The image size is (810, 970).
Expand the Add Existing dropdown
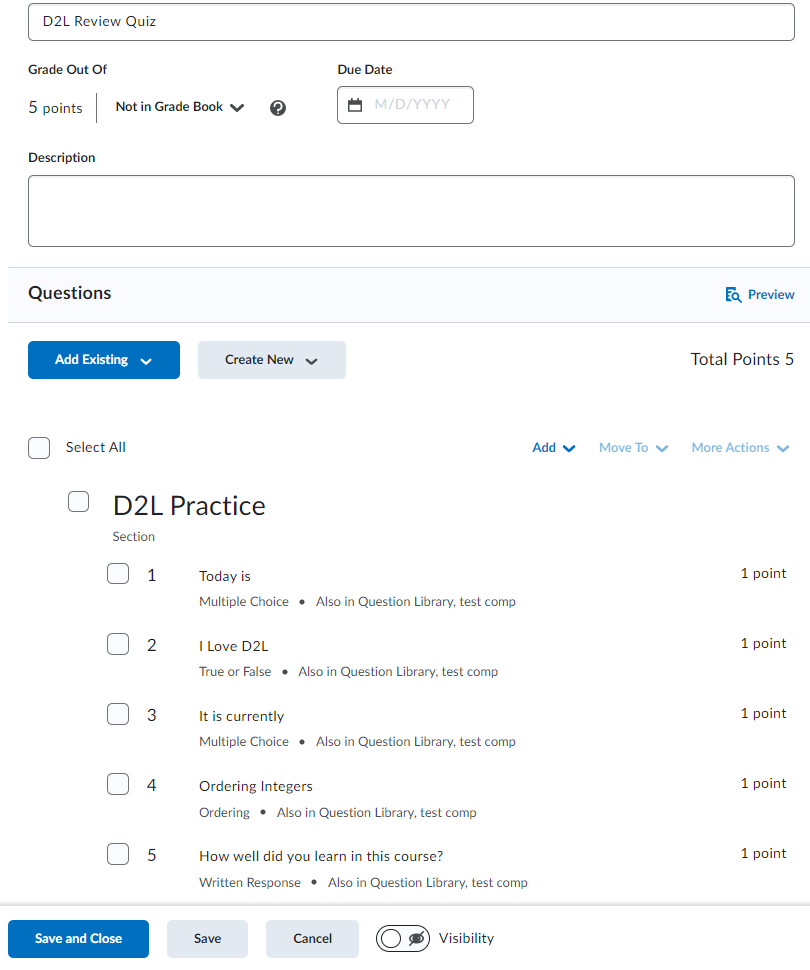(104, 360)
